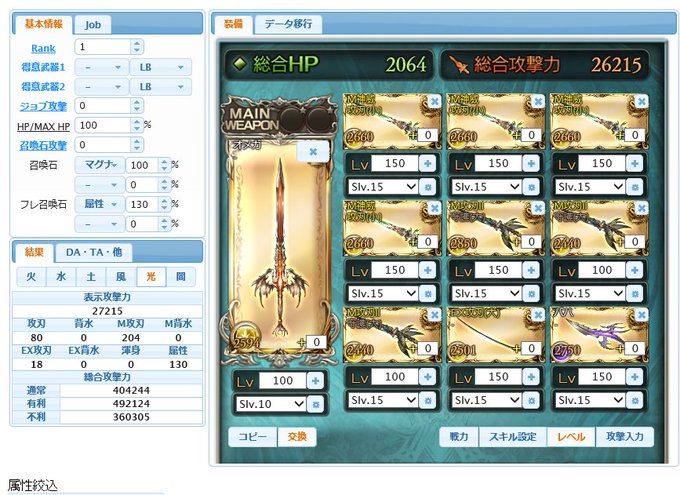Remove top-left grid weapon with X icon
This screenshot has height=495, width=680.
click(434, 102)
